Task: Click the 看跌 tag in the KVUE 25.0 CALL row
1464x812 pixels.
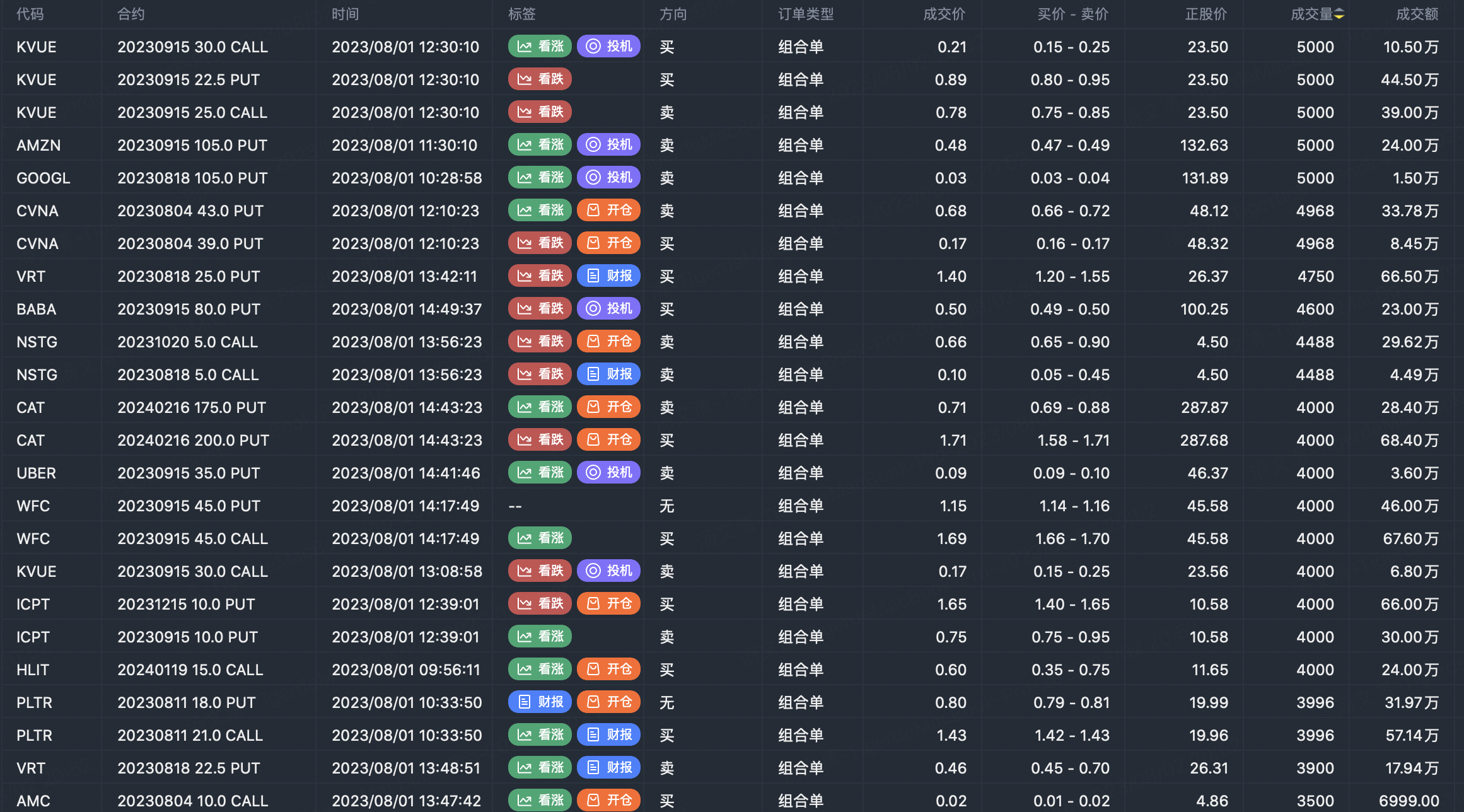Action: (x=540, y=112)
